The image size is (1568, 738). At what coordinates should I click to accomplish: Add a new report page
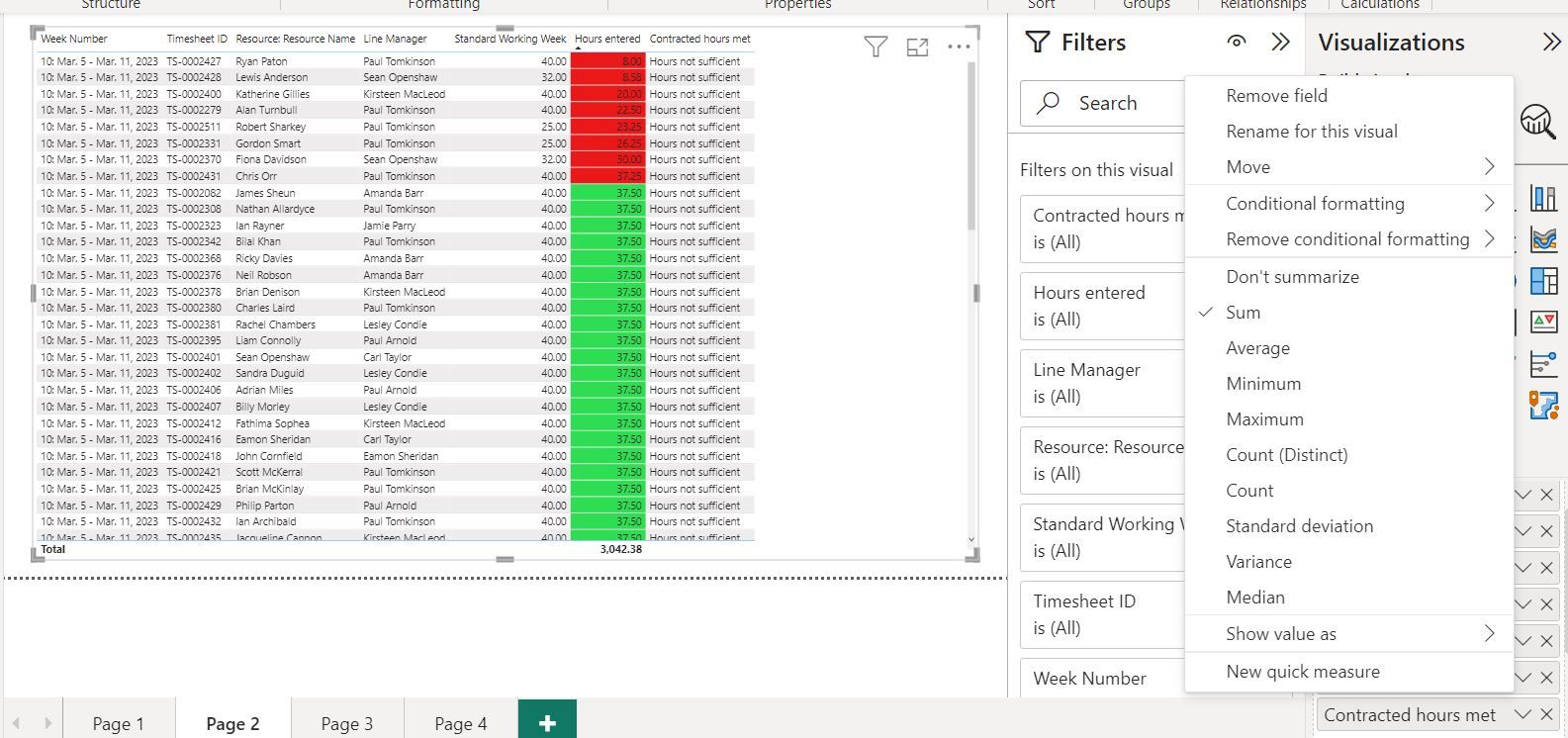[x=547, y=722]
